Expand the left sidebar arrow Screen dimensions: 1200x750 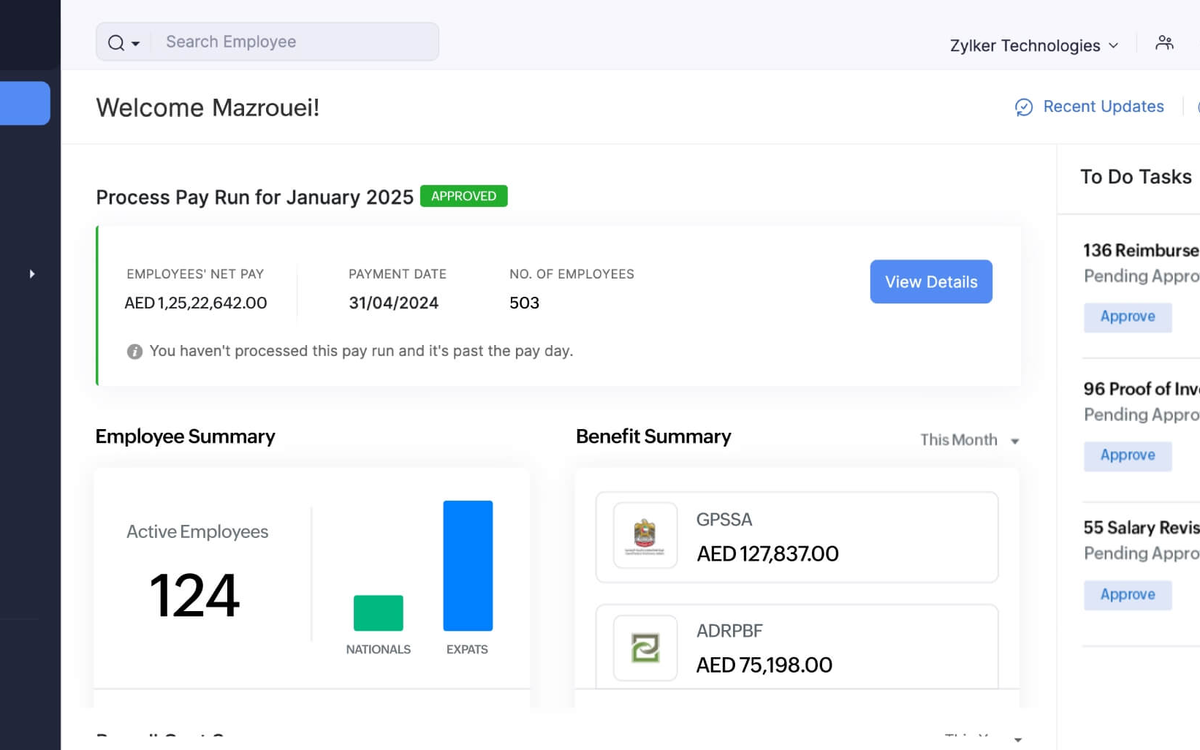[32, 273]
